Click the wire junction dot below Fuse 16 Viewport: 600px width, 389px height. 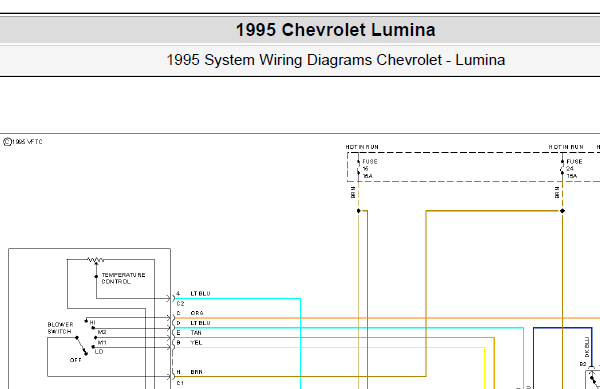click(359, 211)
